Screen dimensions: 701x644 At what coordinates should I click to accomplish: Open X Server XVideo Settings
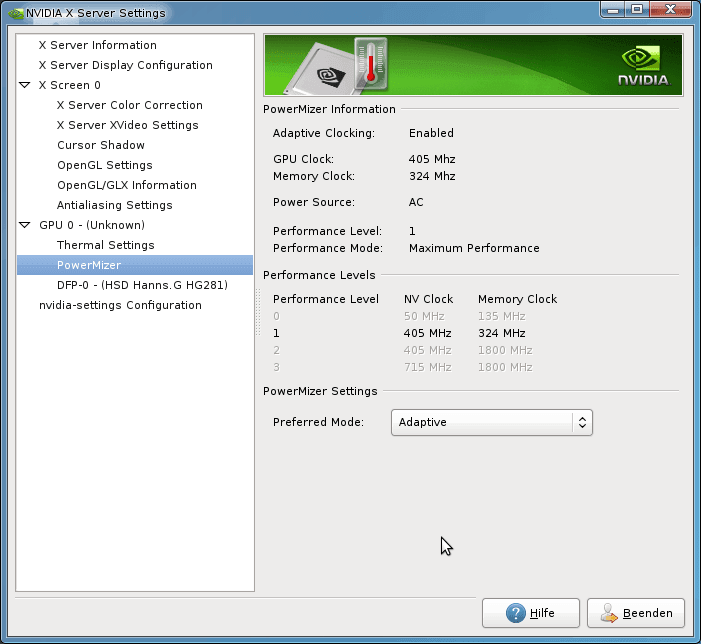pyautogui.click(x=127, y=125)
